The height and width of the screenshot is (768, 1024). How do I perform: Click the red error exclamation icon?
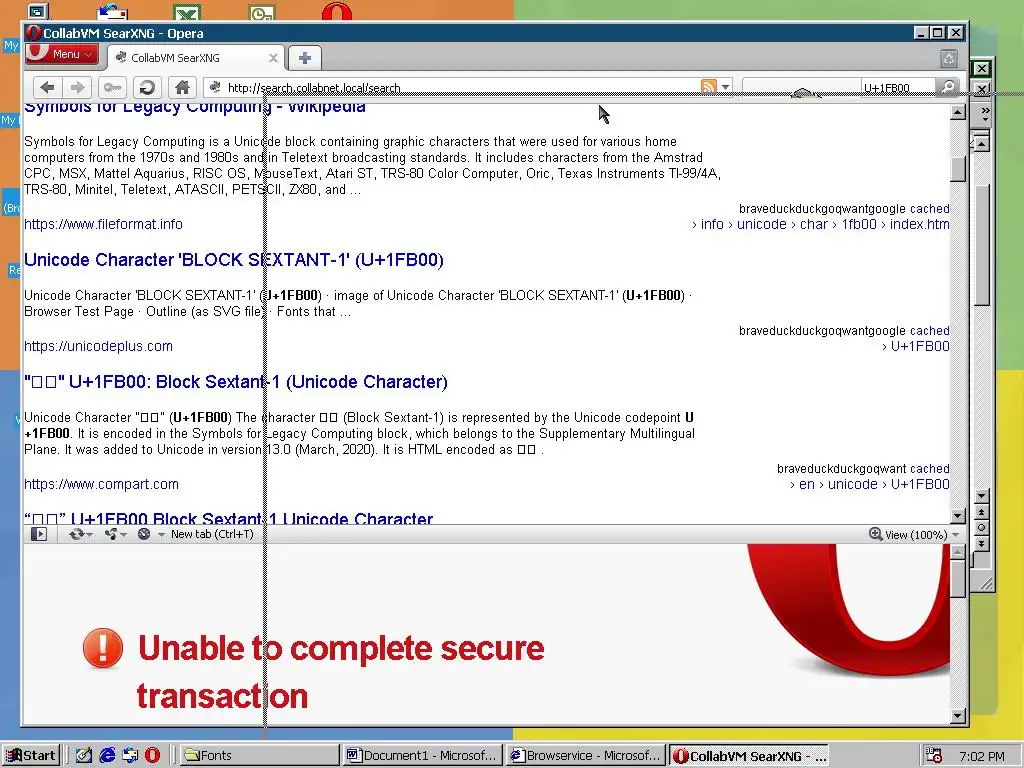pos(103,648)
